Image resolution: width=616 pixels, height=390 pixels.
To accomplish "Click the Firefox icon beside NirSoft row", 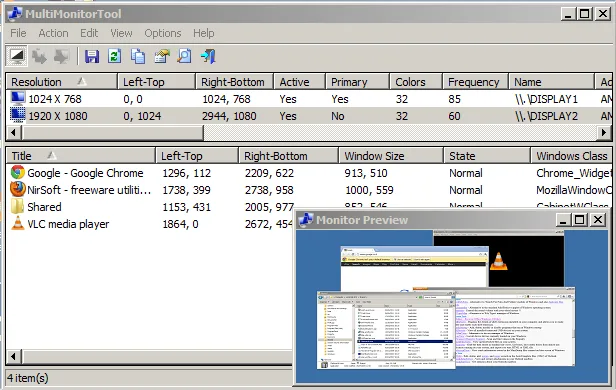I will (x=18, y=189).
